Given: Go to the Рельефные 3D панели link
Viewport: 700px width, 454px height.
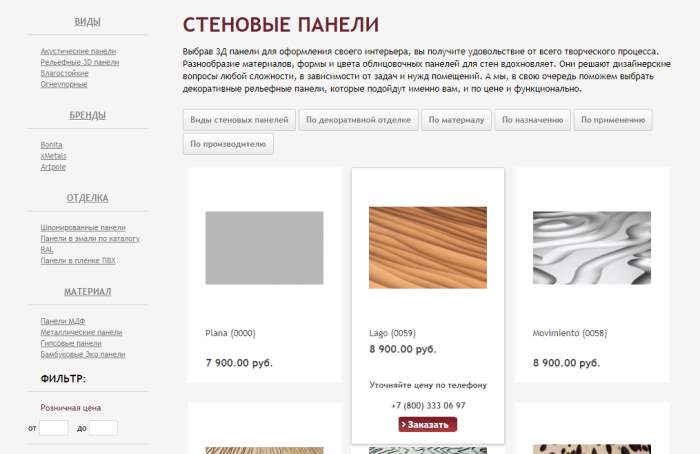Looking at the screenshot, I should [80, 62].
